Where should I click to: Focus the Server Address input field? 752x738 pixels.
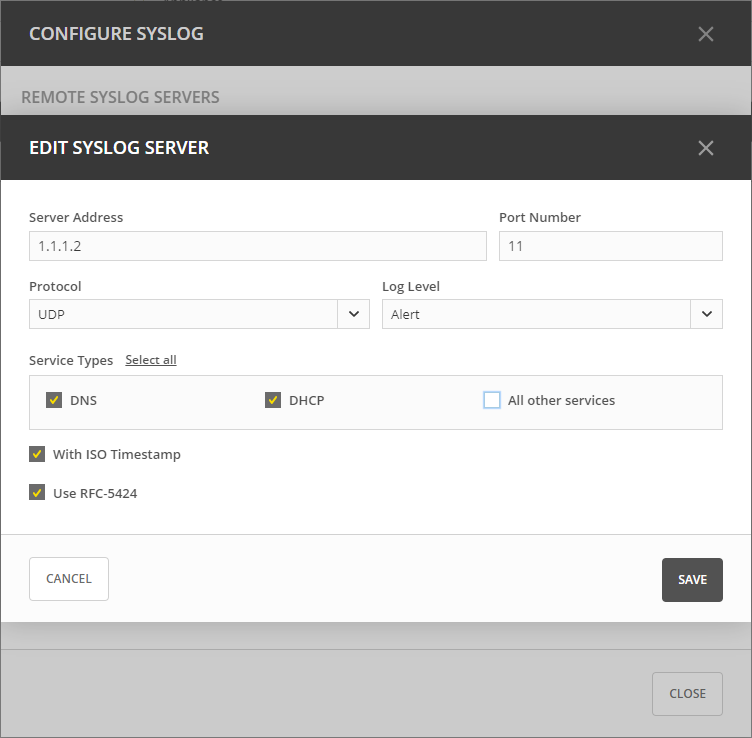pyautogui.click(x=257, y=246)
